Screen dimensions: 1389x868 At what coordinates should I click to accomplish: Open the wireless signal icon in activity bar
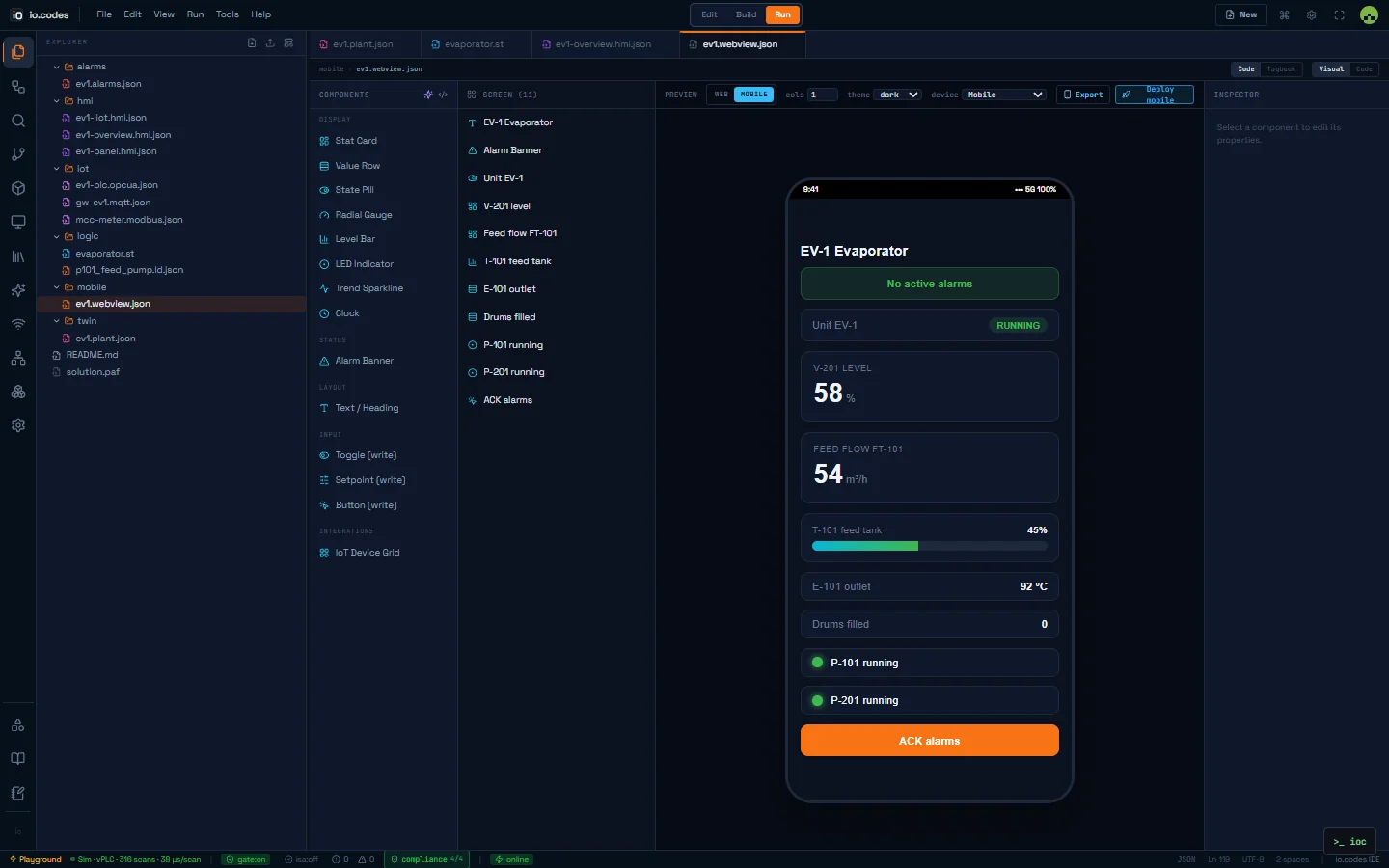(17, 324)
